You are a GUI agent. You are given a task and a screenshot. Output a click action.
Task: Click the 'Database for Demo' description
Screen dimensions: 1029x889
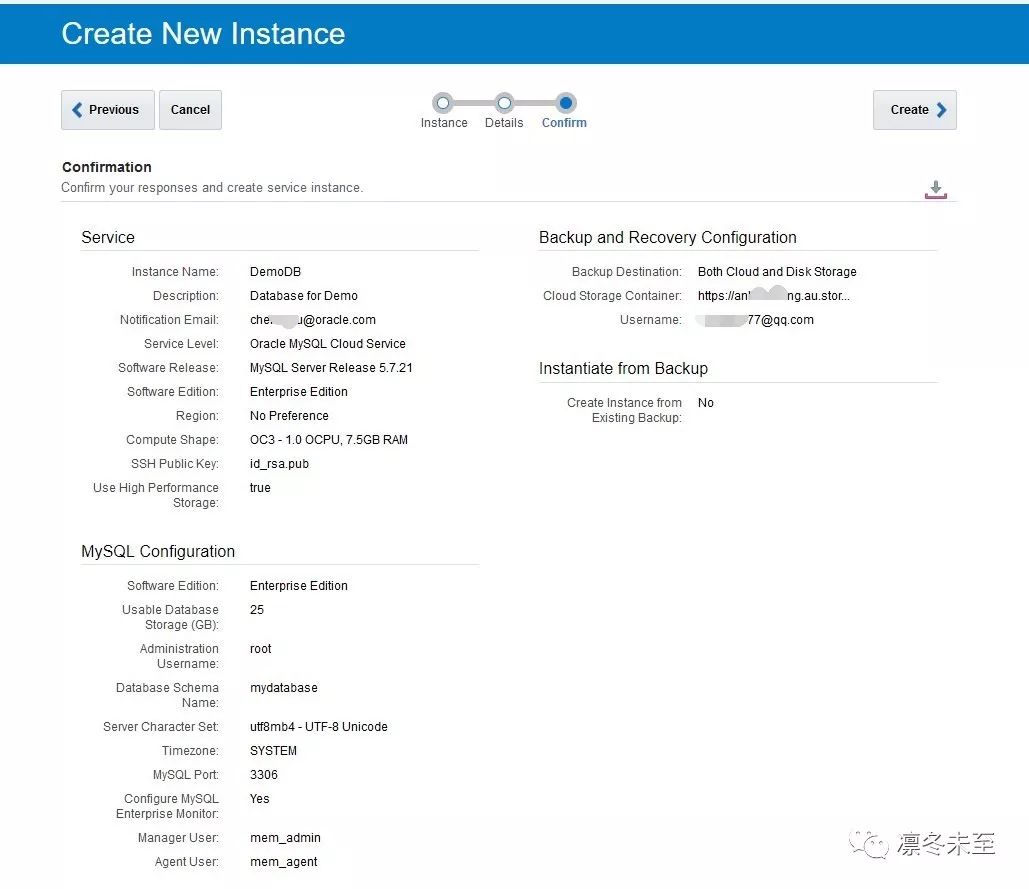coord(304,296)
